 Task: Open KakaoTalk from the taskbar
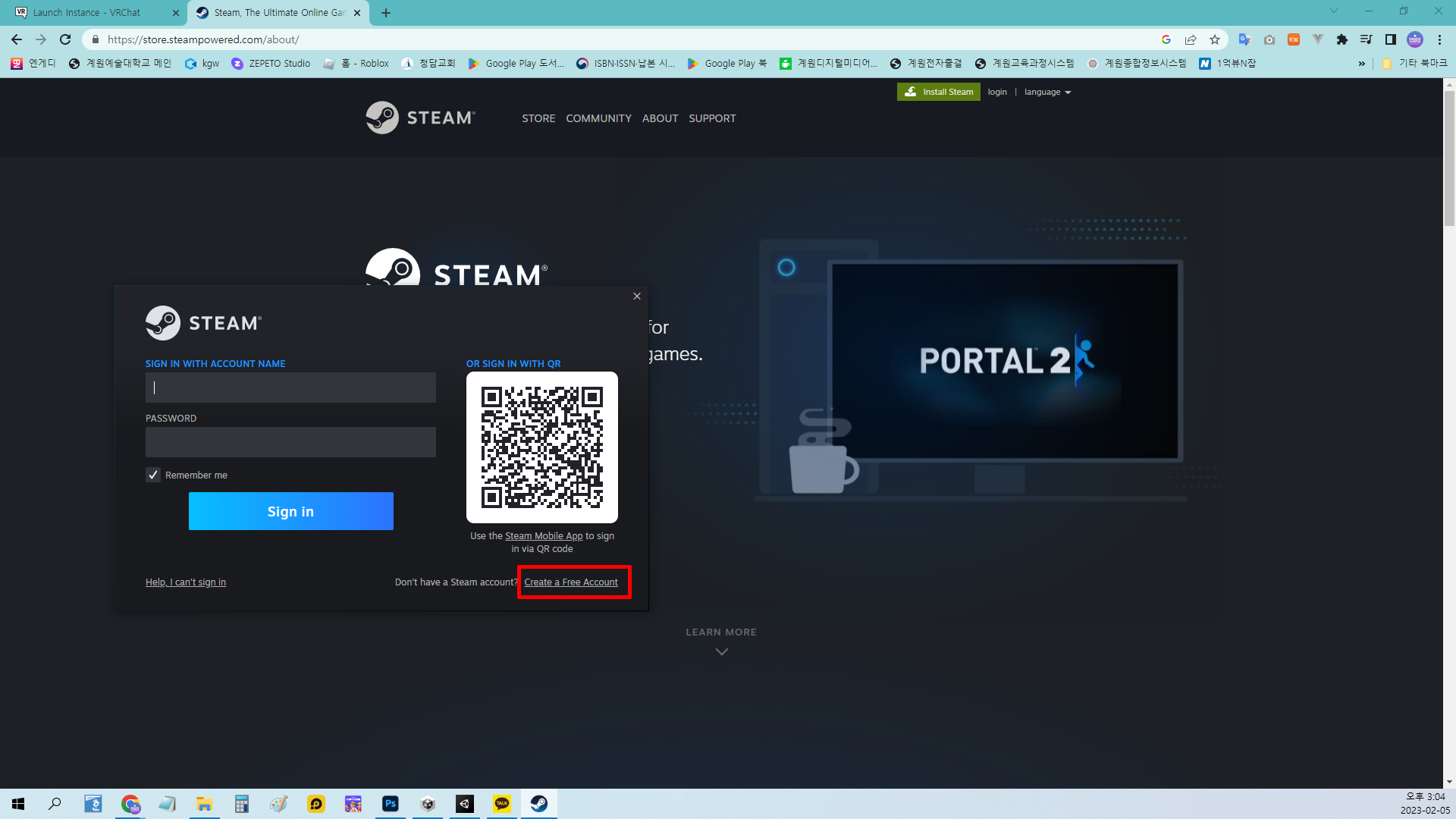pyautogui.click(x=502, y=804)
